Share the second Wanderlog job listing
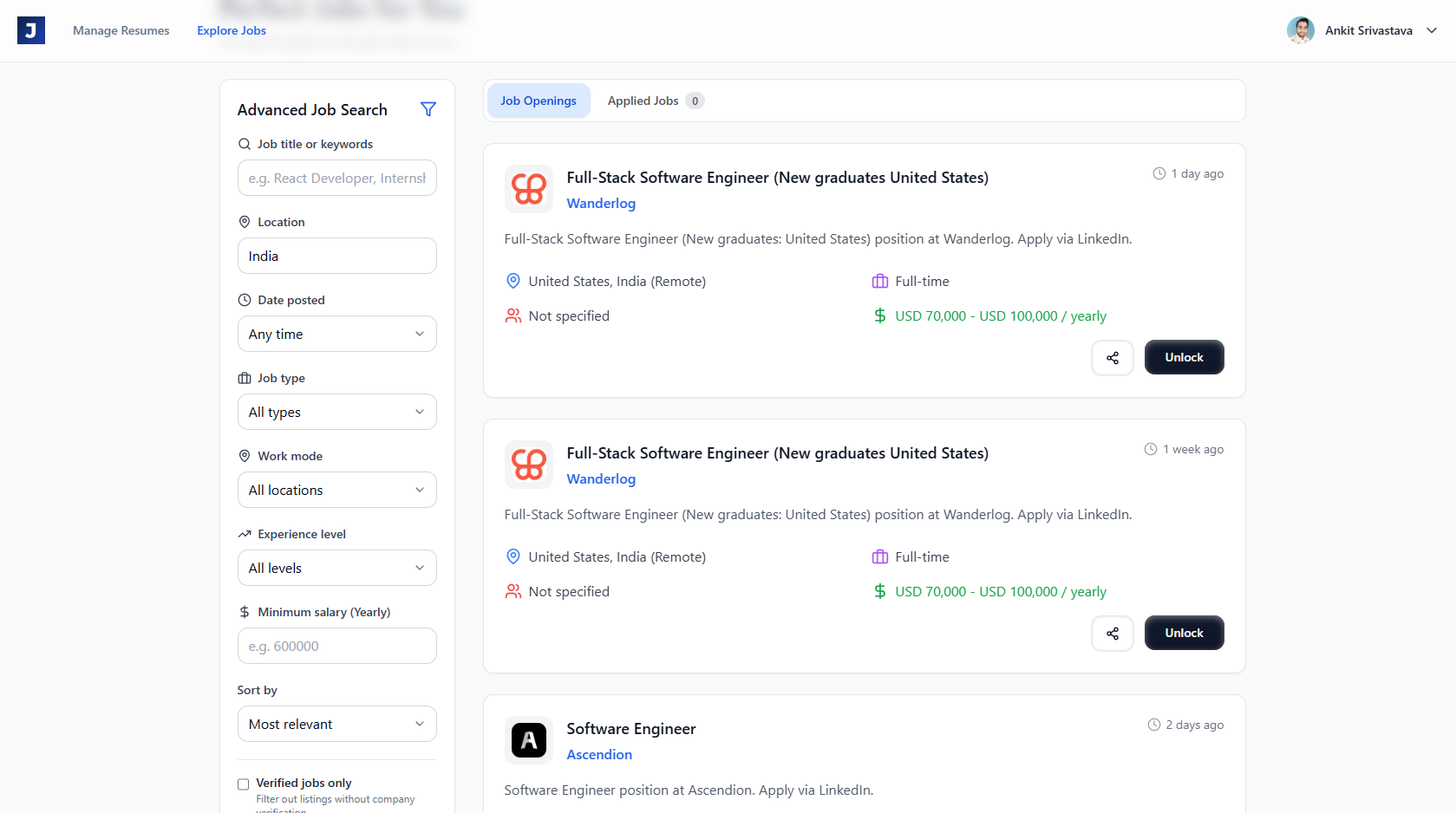Screen dimensions: 1456x813 1112,633
